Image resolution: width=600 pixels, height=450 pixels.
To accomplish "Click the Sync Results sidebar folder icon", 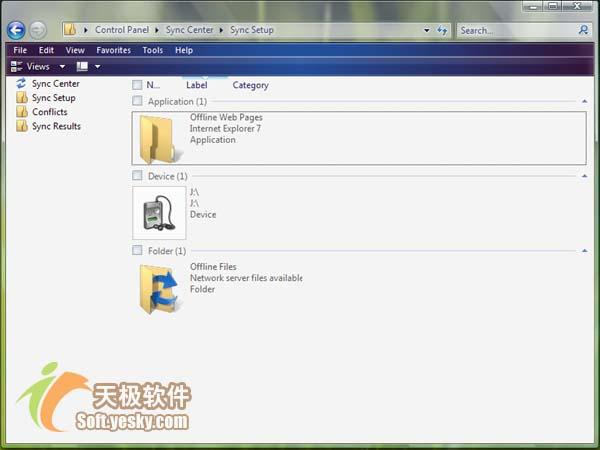I will click(22, 126).
